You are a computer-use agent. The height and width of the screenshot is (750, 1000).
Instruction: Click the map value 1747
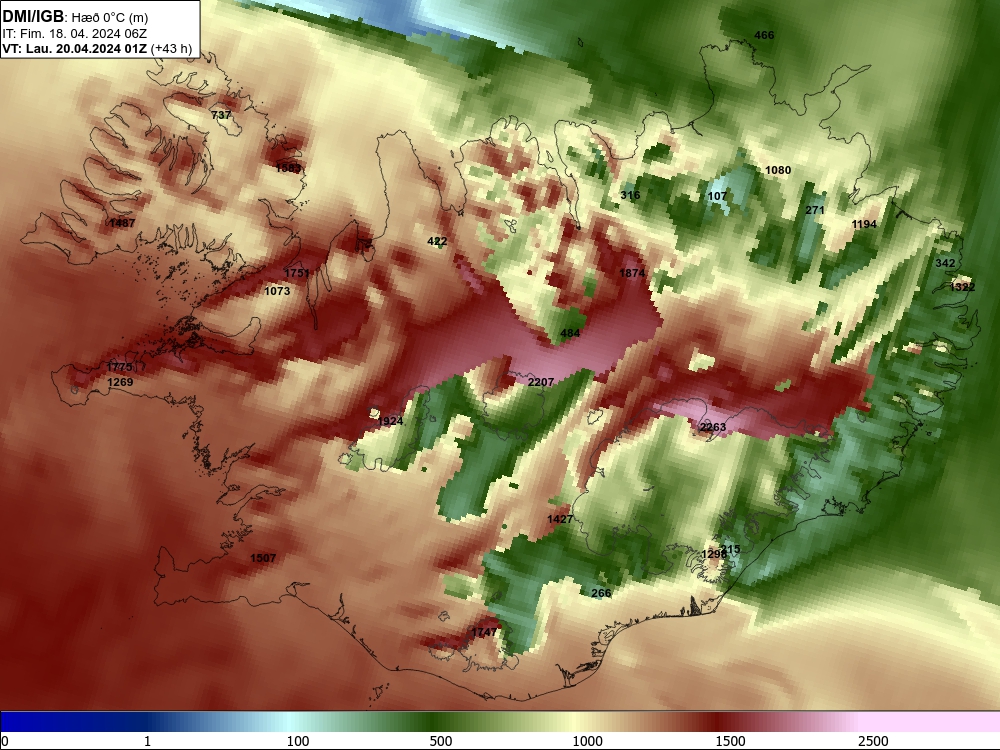click(x=484, y=632)
